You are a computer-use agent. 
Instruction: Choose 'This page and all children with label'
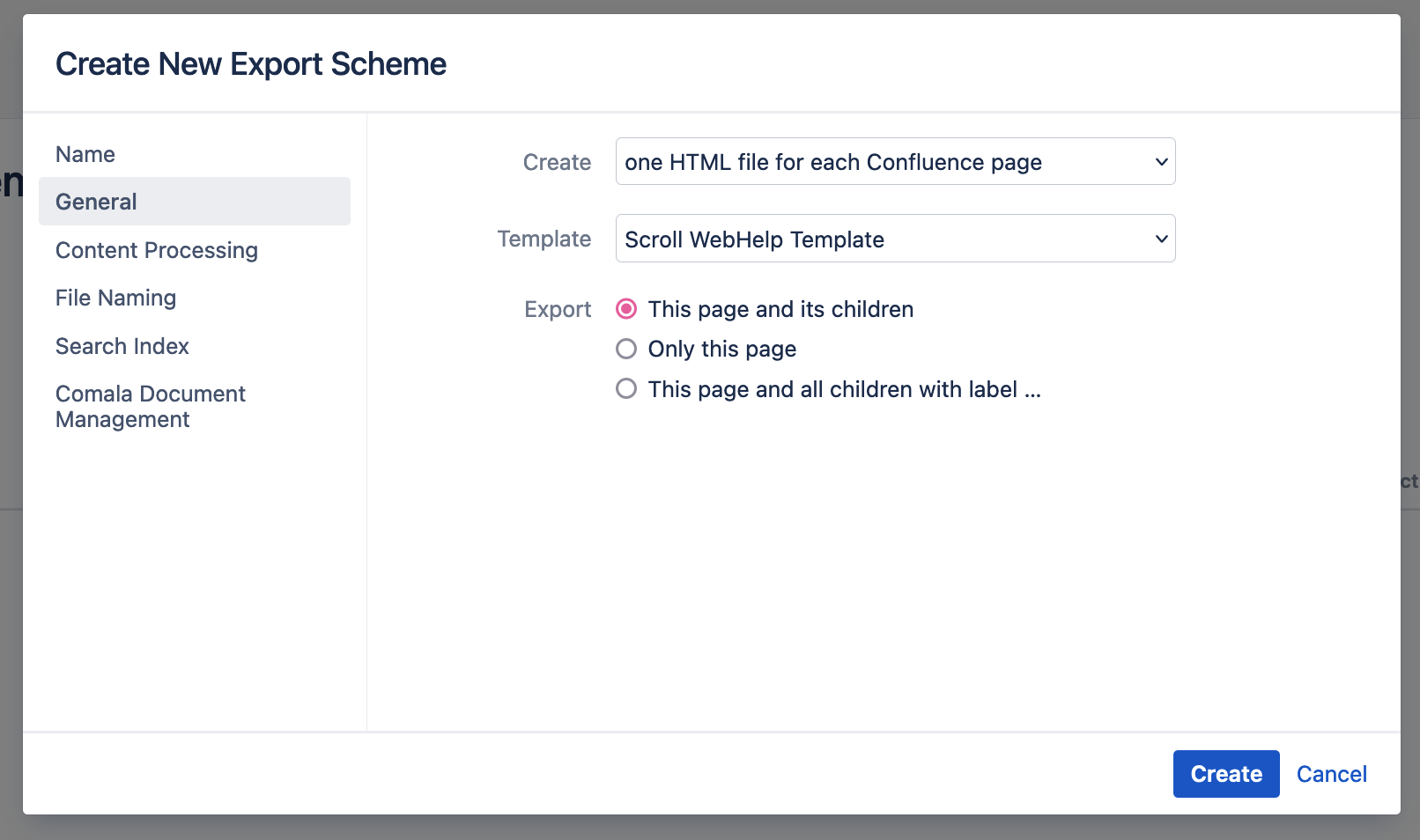625,388
